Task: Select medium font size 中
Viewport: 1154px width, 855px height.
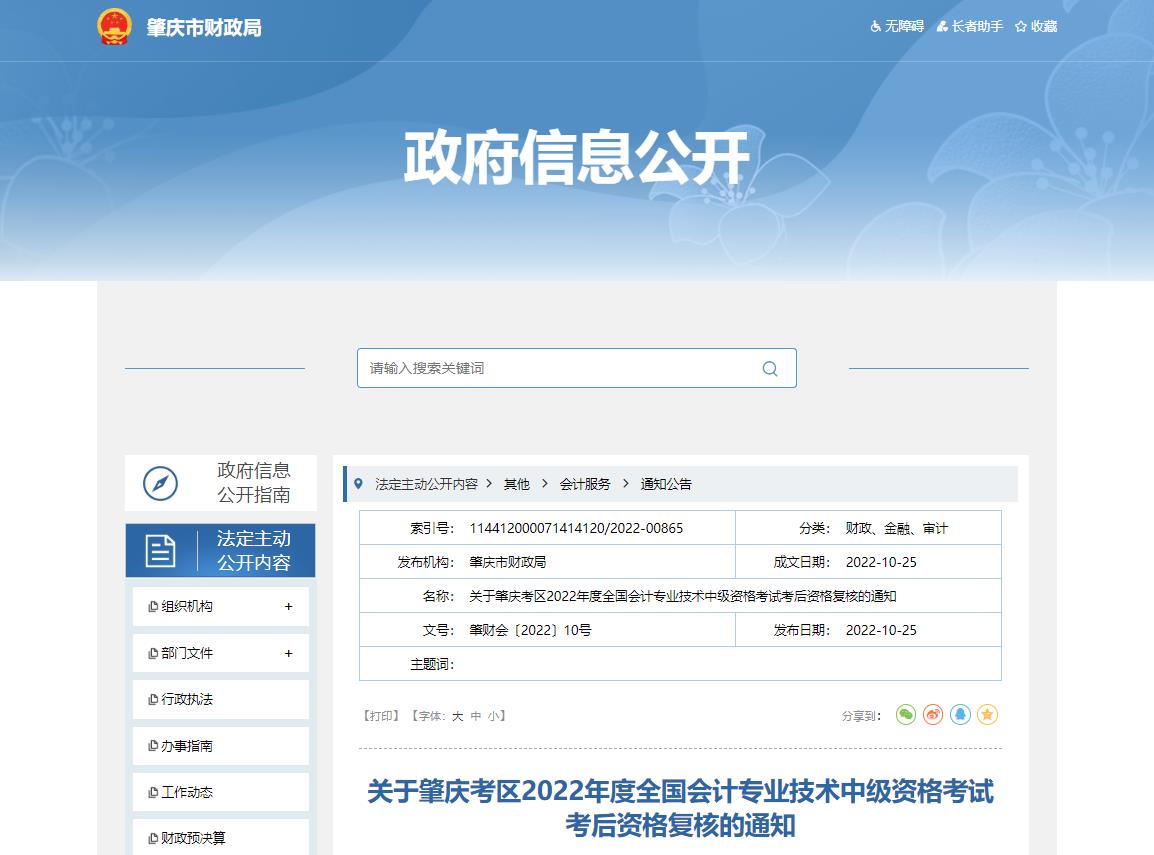Action: pos(476,715)
